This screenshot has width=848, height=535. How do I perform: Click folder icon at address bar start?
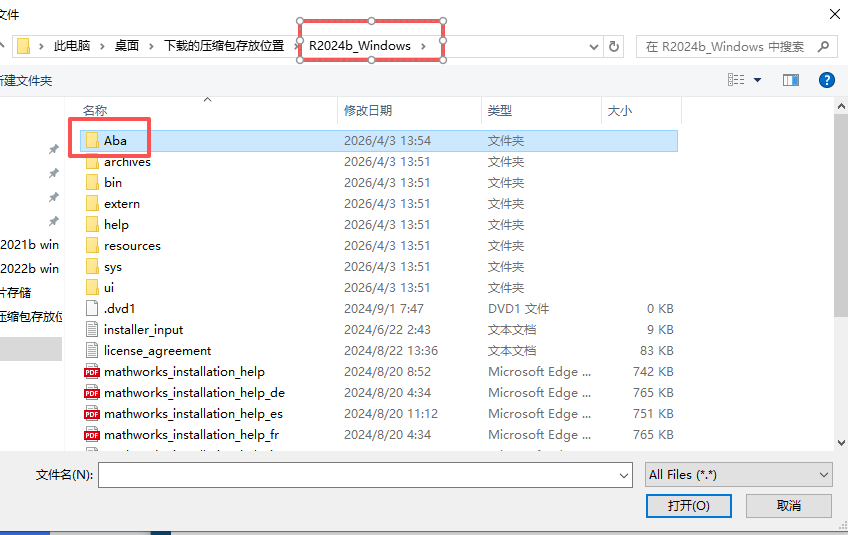coord(23,46)
